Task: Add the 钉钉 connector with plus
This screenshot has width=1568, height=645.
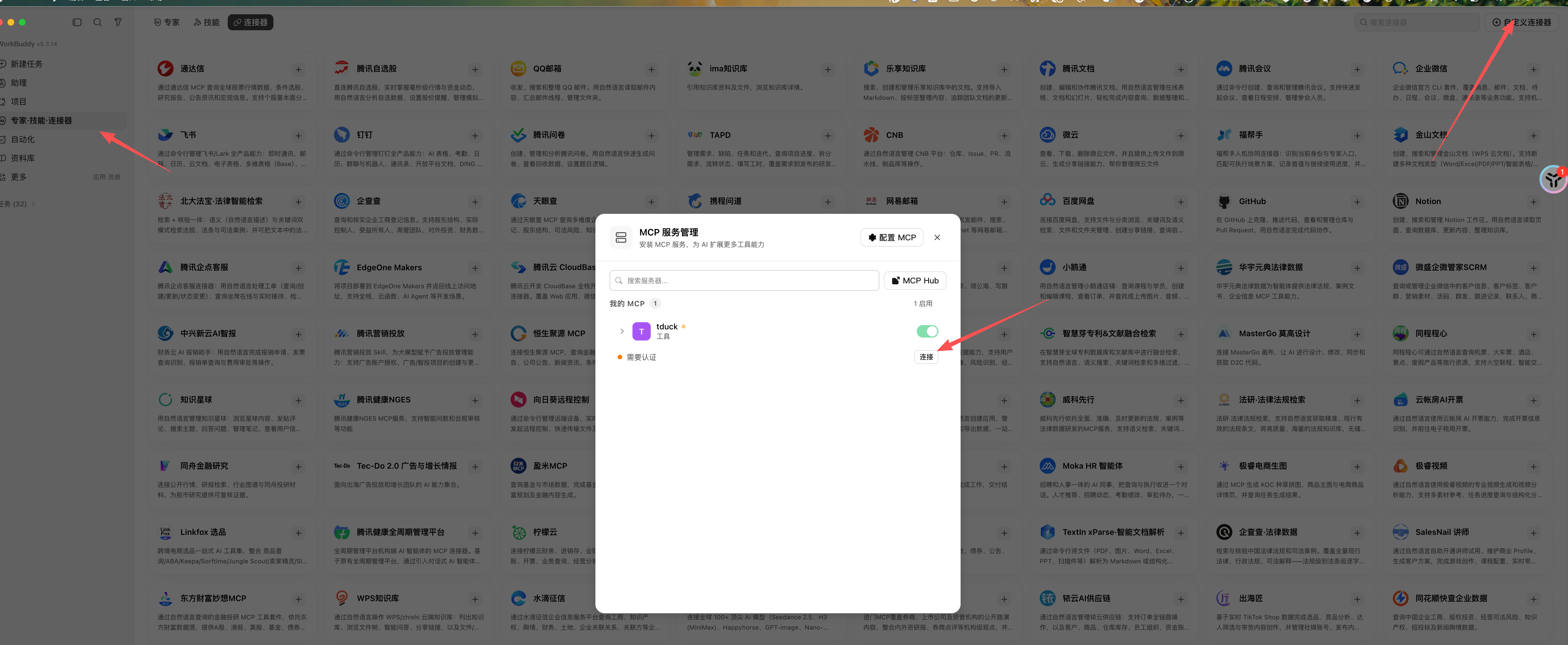Action: click(x=475, y=136)
